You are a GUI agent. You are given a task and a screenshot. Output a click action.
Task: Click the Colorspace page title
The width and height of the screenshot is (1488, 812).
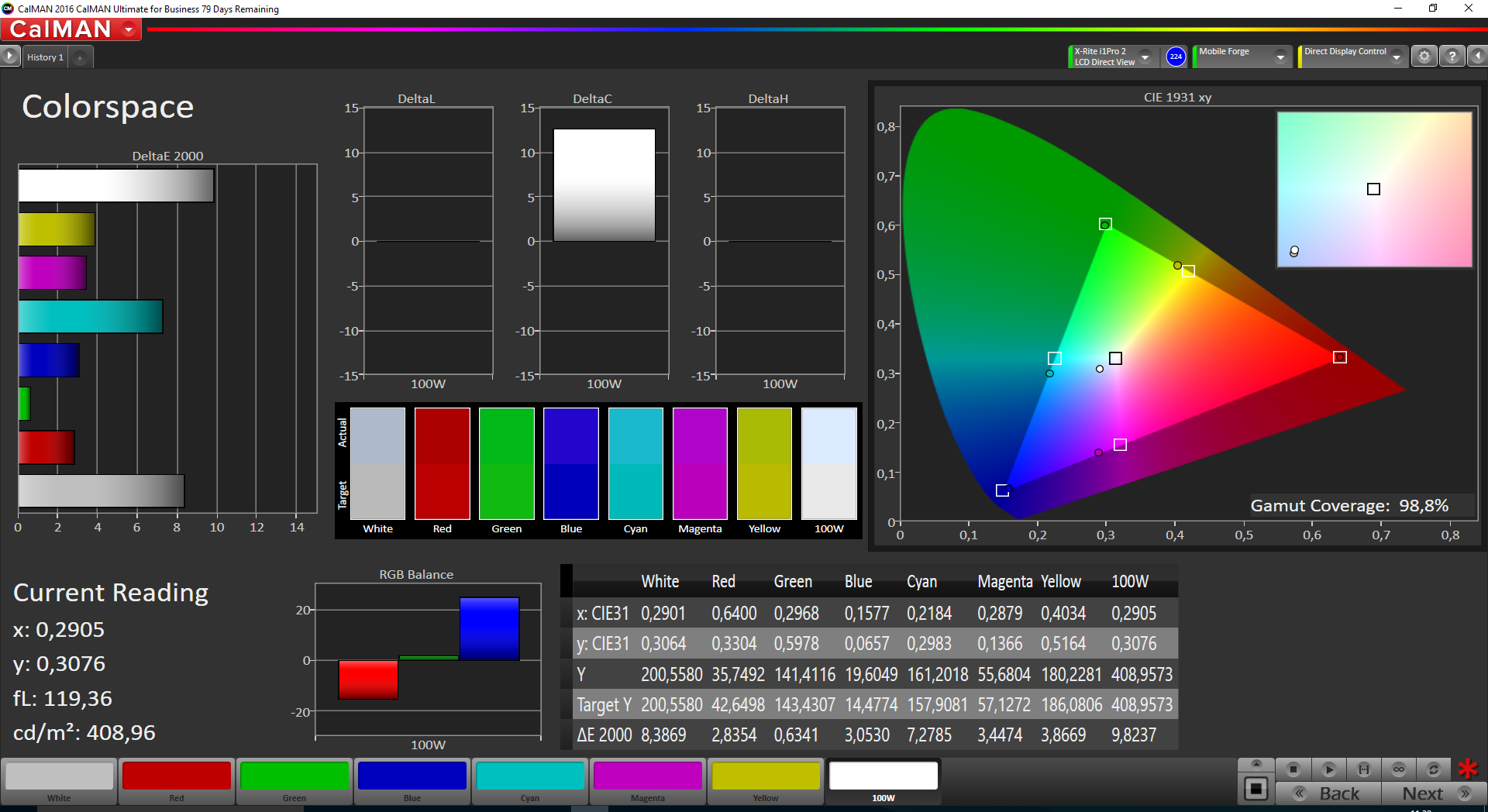pos(108,107)
